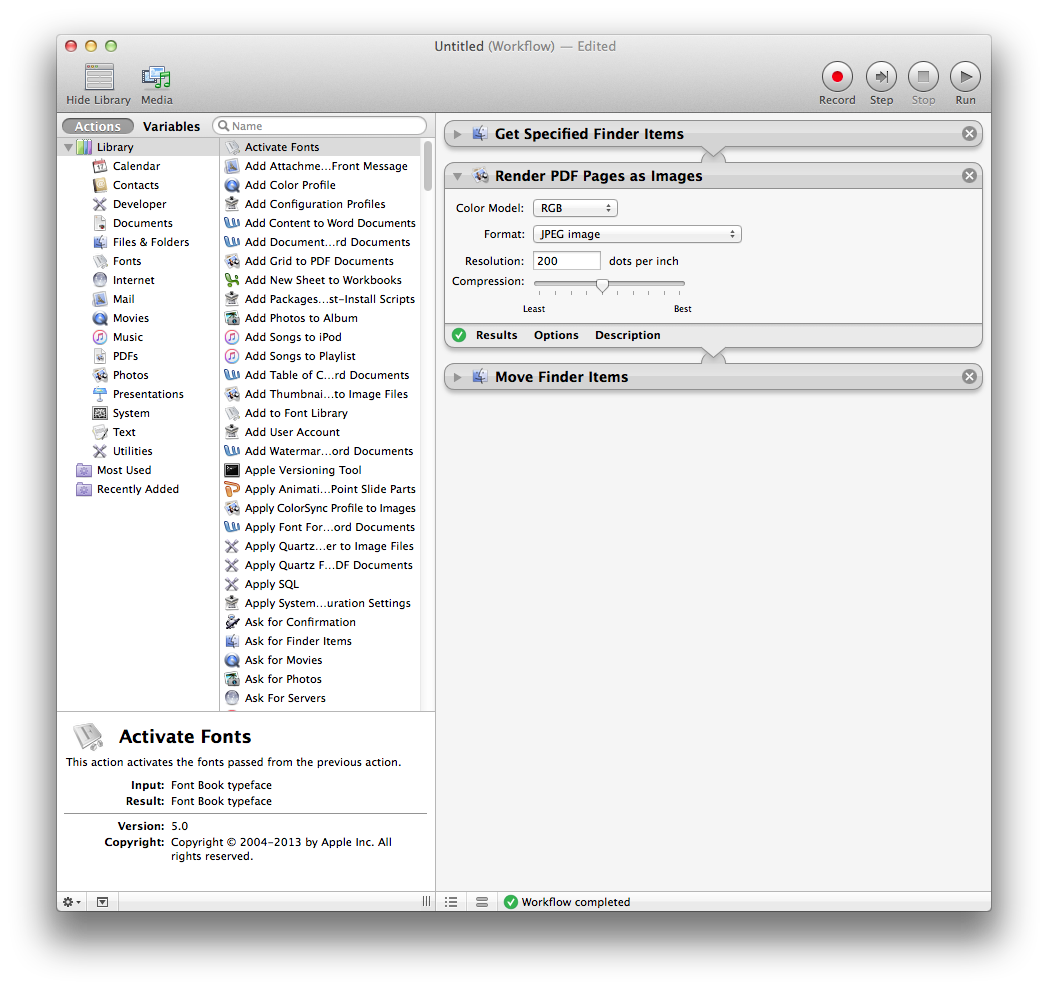Open the Color Model dropdown
The height and width of the screenshot is (990, 1048).
tap(575, 208)
